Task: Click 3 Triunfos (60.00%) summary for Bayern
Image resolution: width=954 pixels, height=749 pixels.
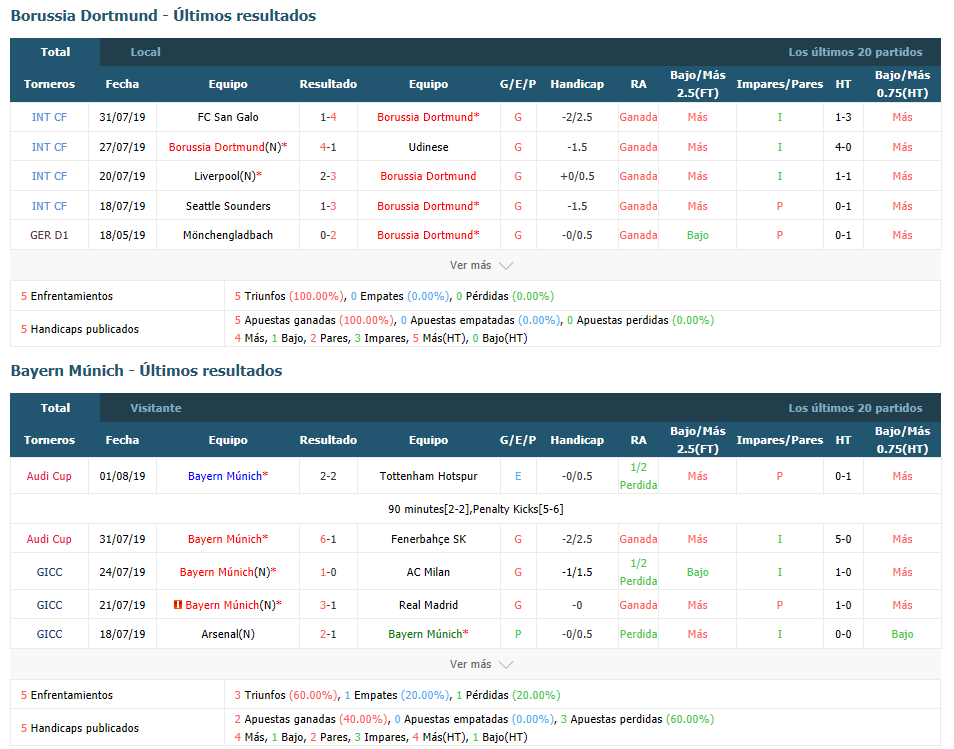Action: point(287,695)
